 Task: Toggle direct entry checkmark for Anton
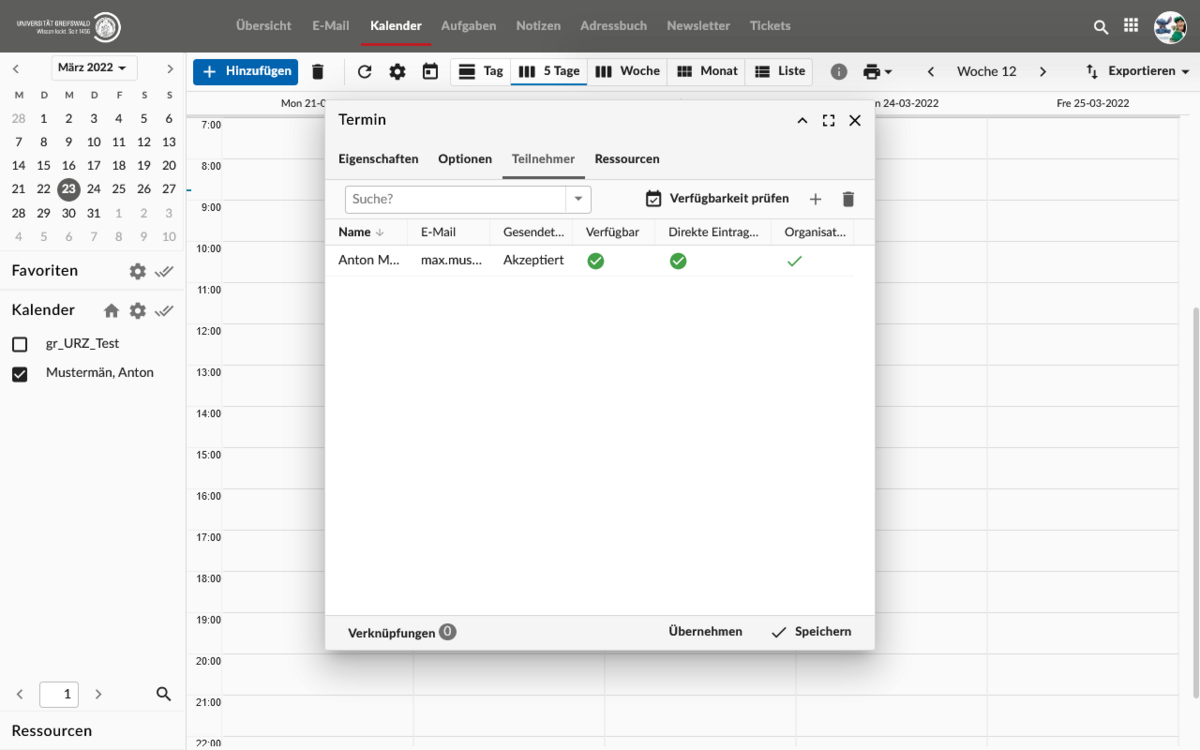678,261
